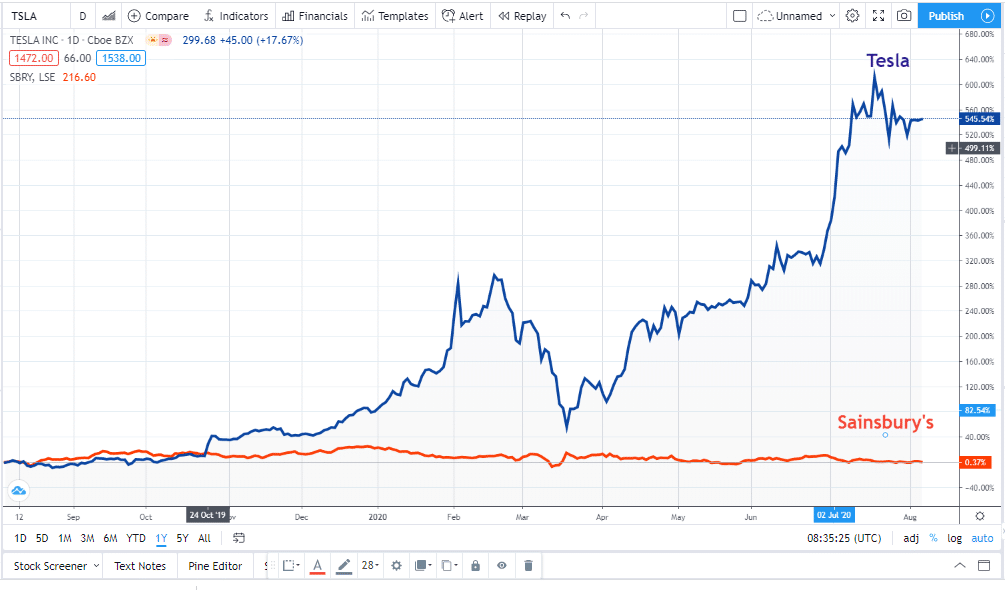This screenshot has width=1005, height=590.
Task: Open drawing settings gear in floating toolbar
Action: (396, 566)
